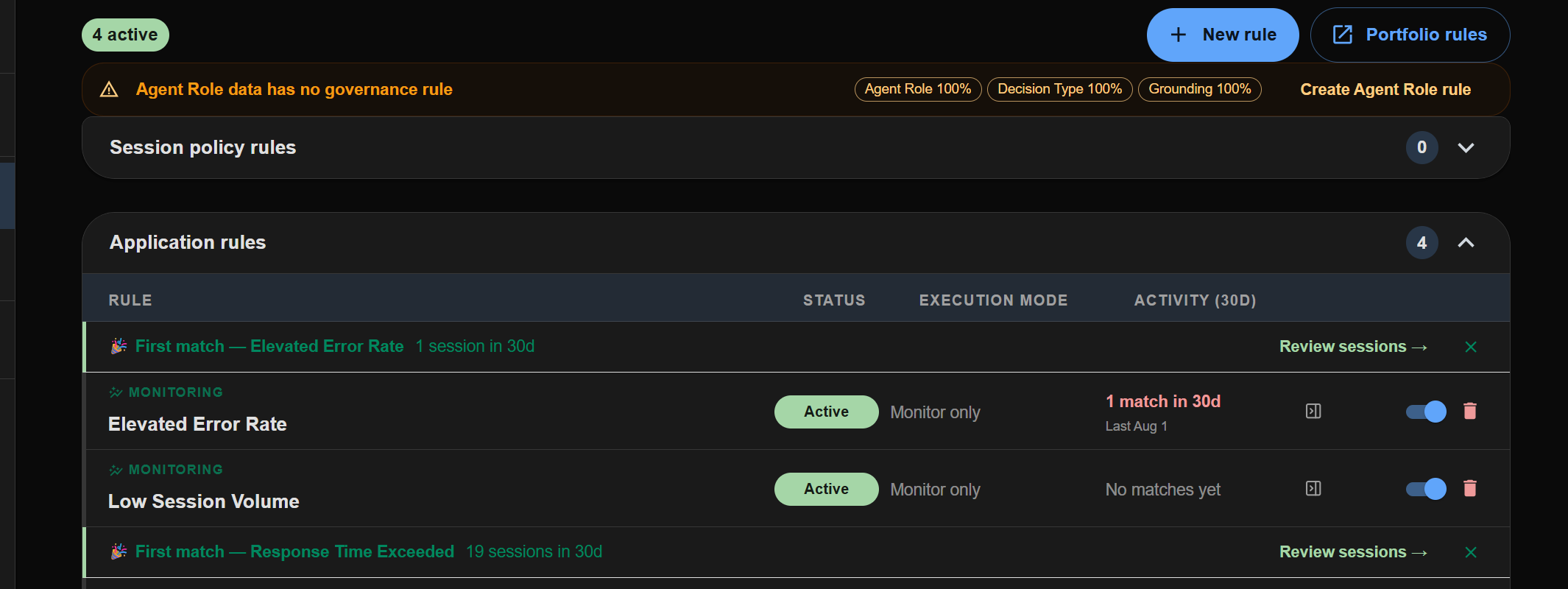Open details panel for Low Session Volume
This screenshot has width=1568, height=589.
tap(1313, 488)
